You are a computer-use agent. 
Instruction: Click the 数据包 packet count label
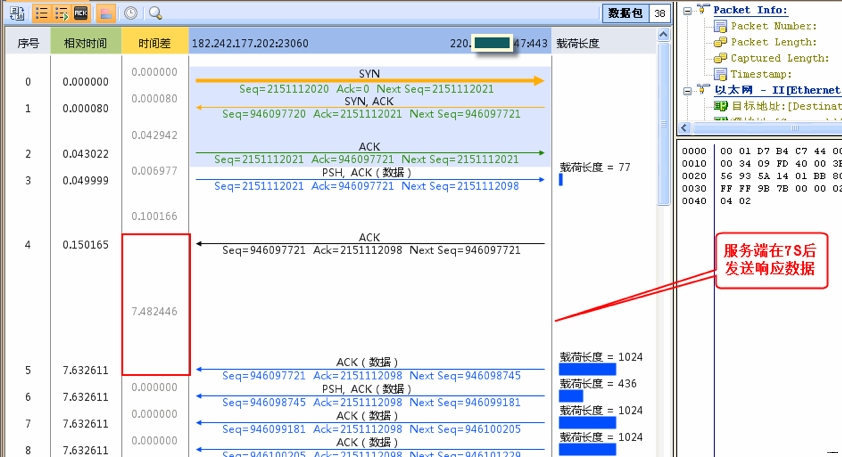[x=624, y=13]
